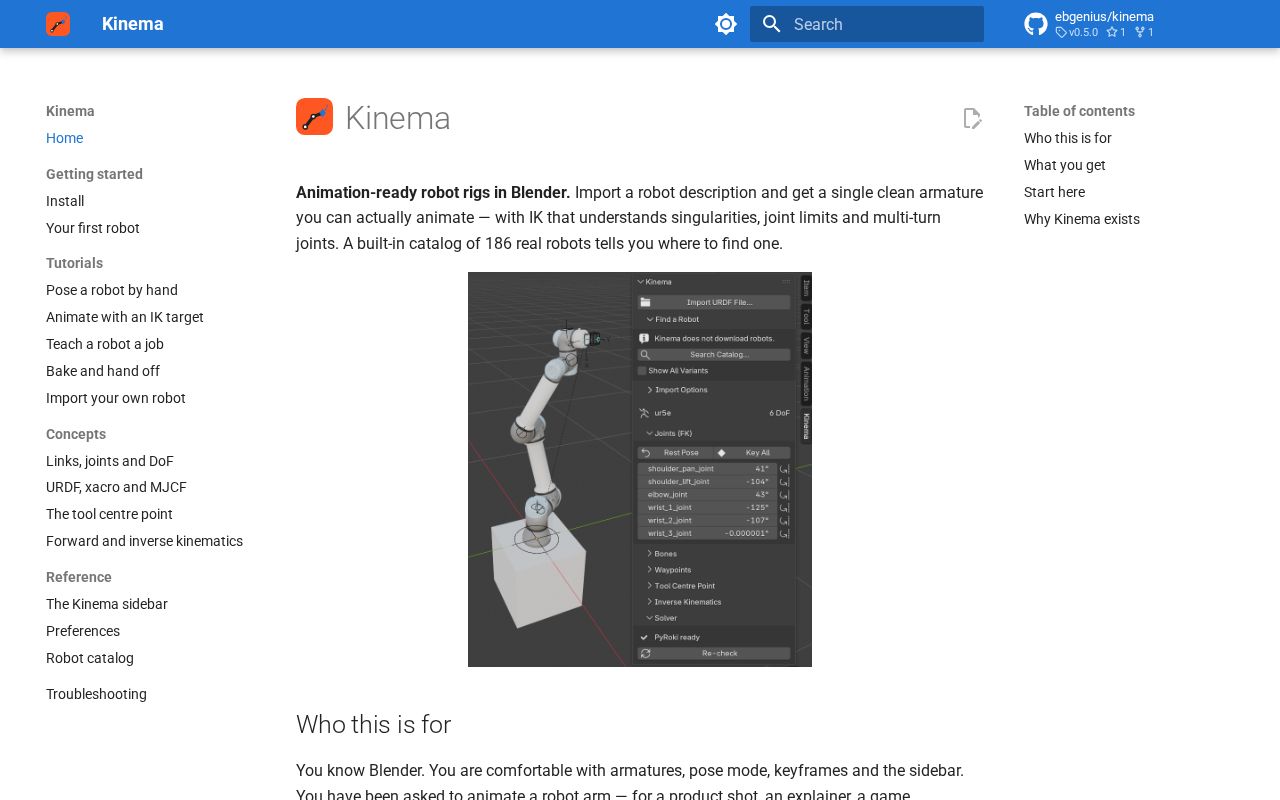
Task: Click the Kinema site title text
Action: (x=133, y=24)
